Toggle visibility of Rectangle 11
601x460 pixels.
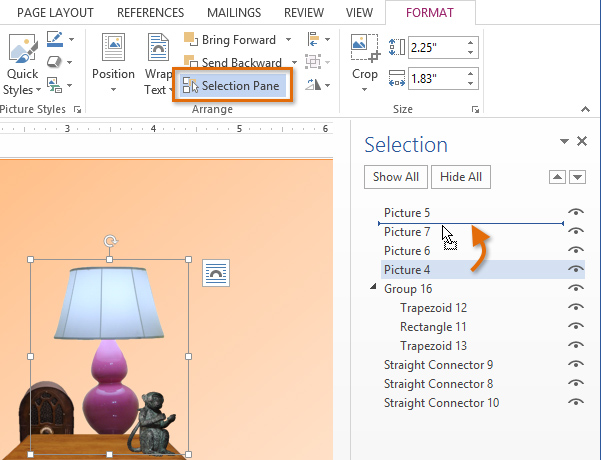[x=576, y=326]
